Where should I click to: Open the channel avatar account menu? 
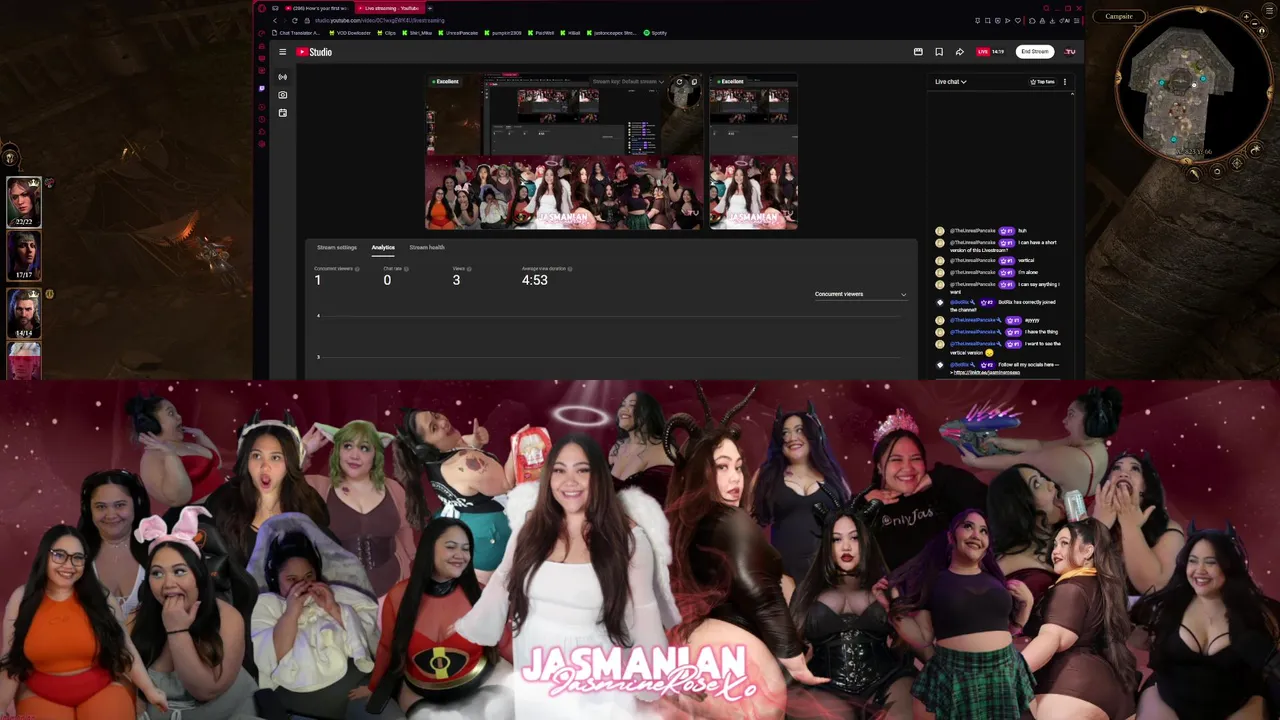(x=1070, y=52)
